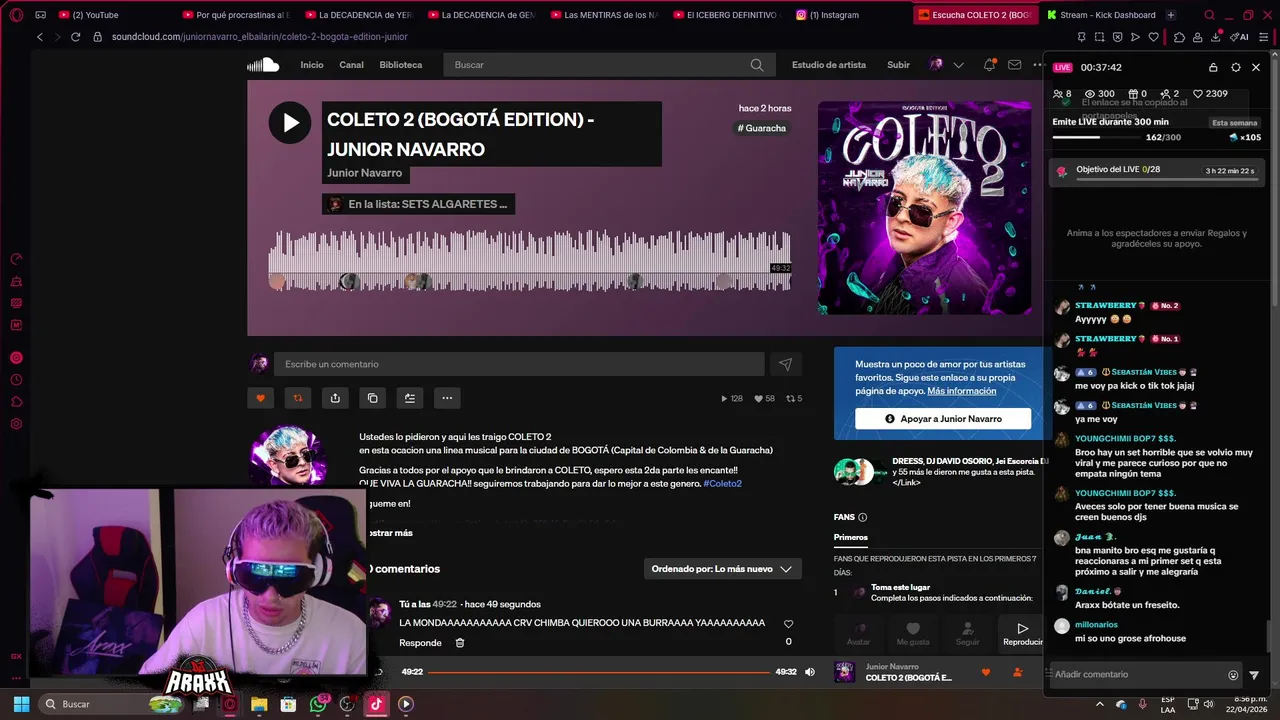Screen dimensions: 1280x720
Task: Open the Canal tab
Action: (351, 65)
